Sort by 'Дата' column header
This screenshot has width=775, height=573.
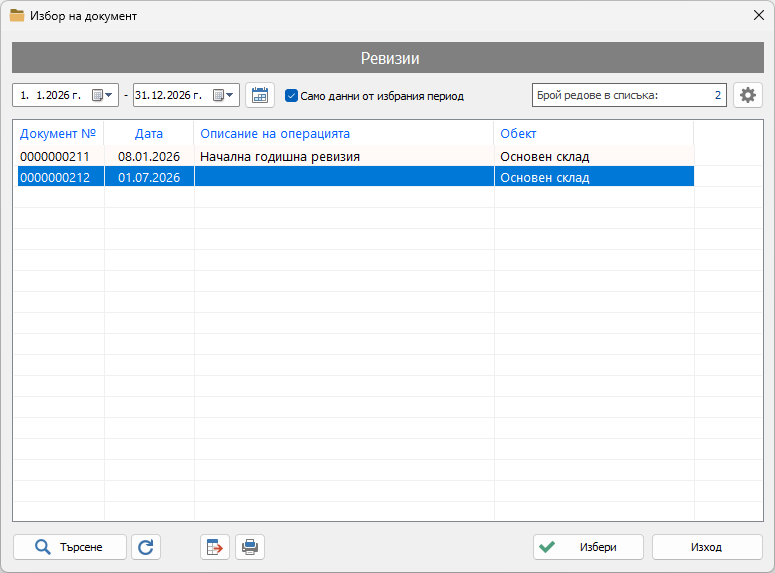149,133
